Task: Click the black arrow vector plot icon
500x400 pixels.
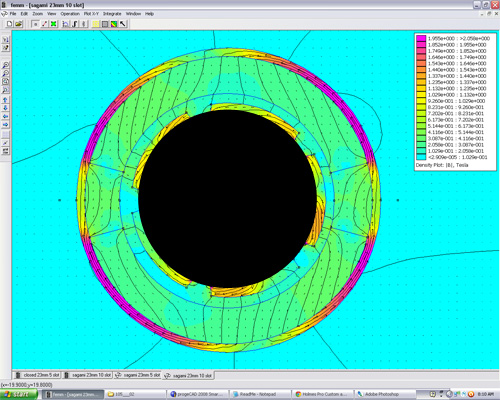Action: [123, 24]
